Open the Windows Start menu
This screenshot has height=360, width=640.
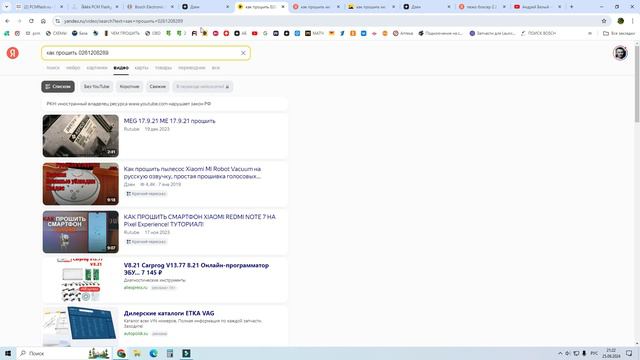click(8, 353)
